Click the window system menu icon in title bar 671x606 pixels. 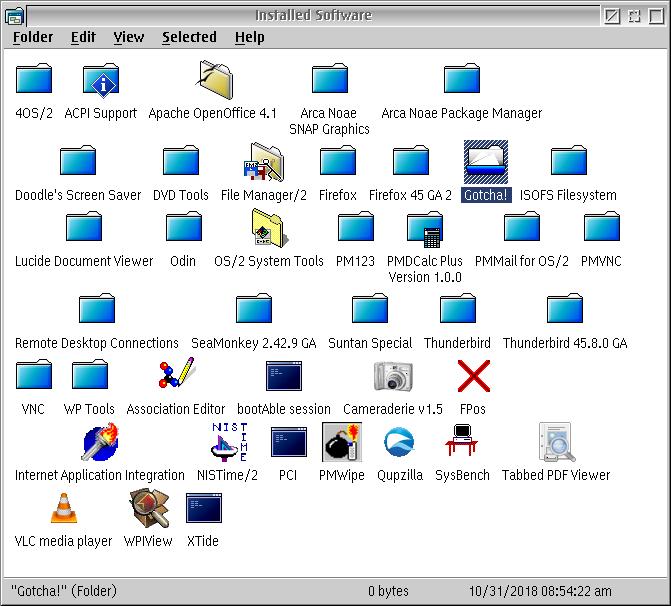tap(15, 16)
